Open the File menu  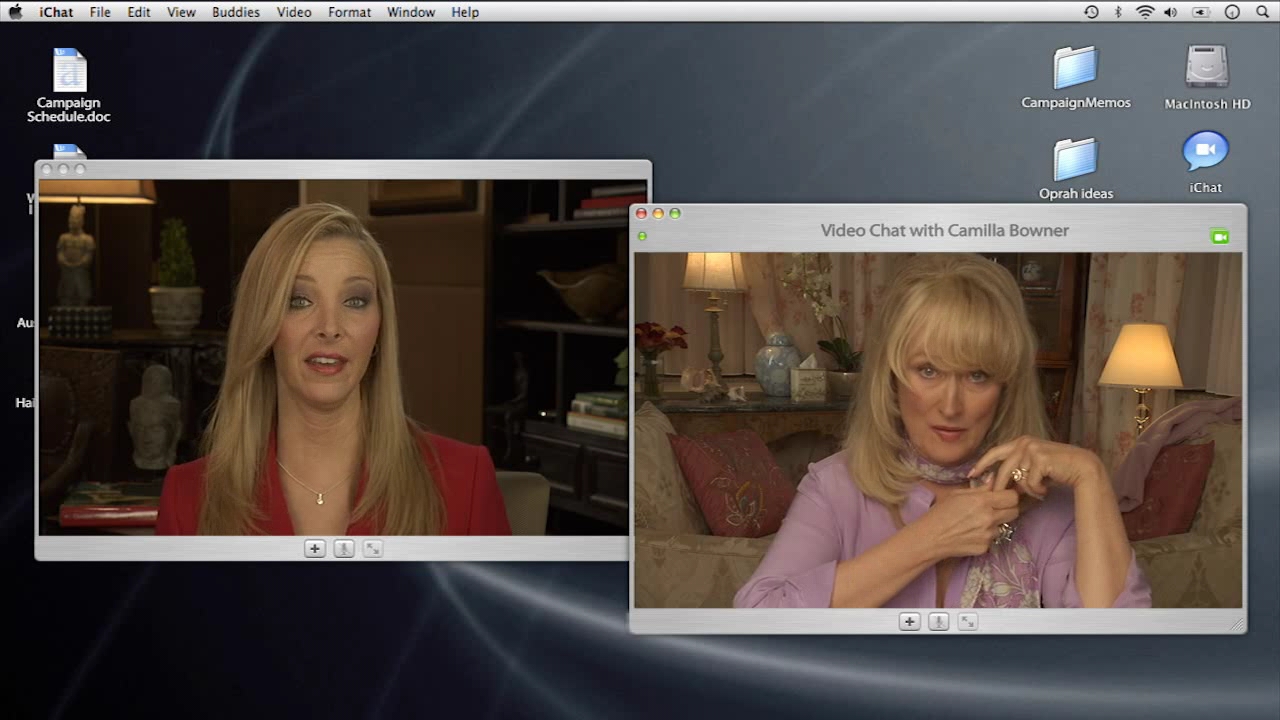click(100, 12)
